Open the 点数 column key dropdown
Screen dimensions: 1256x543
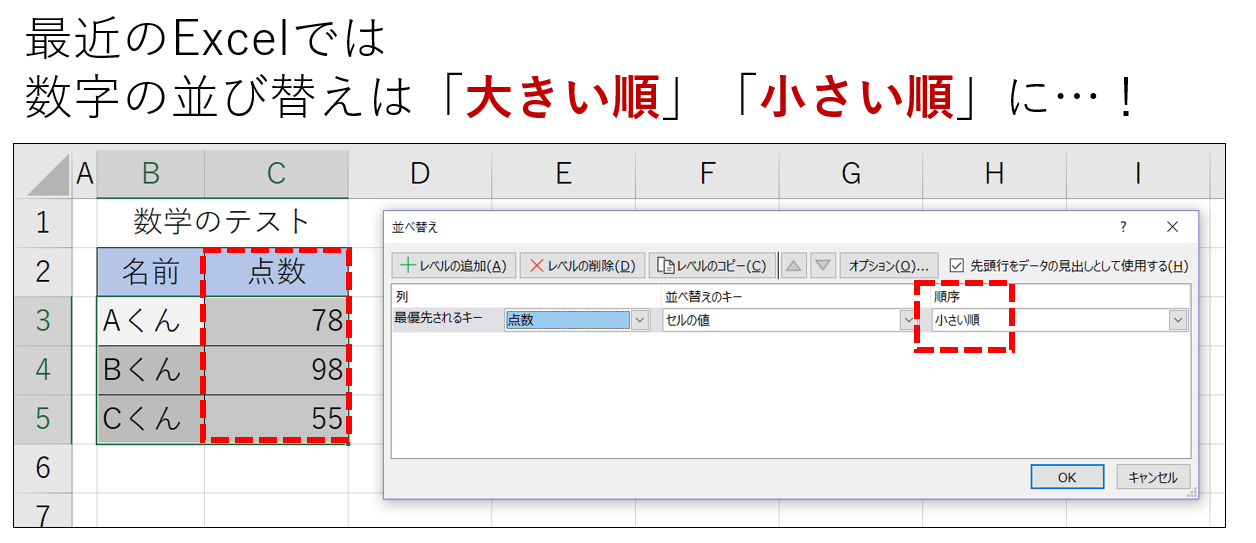pos(640,320)
